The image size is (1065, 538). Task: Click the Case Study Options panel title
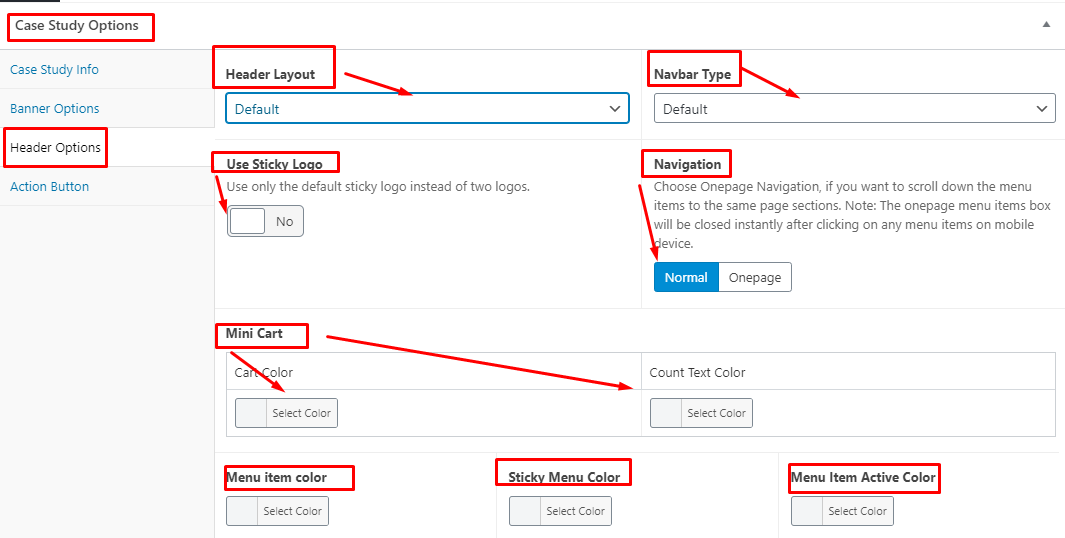point(77,25)
